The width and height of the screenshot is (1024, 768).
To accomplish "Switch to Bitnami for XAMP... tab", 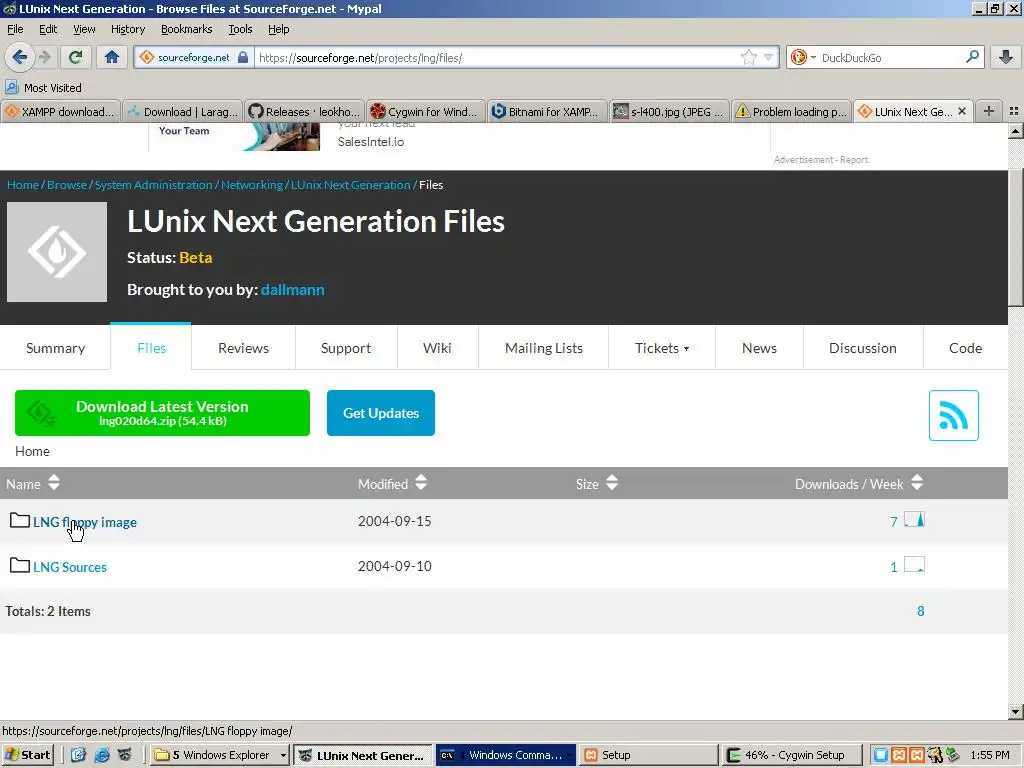I will click(x=547, y=112).
